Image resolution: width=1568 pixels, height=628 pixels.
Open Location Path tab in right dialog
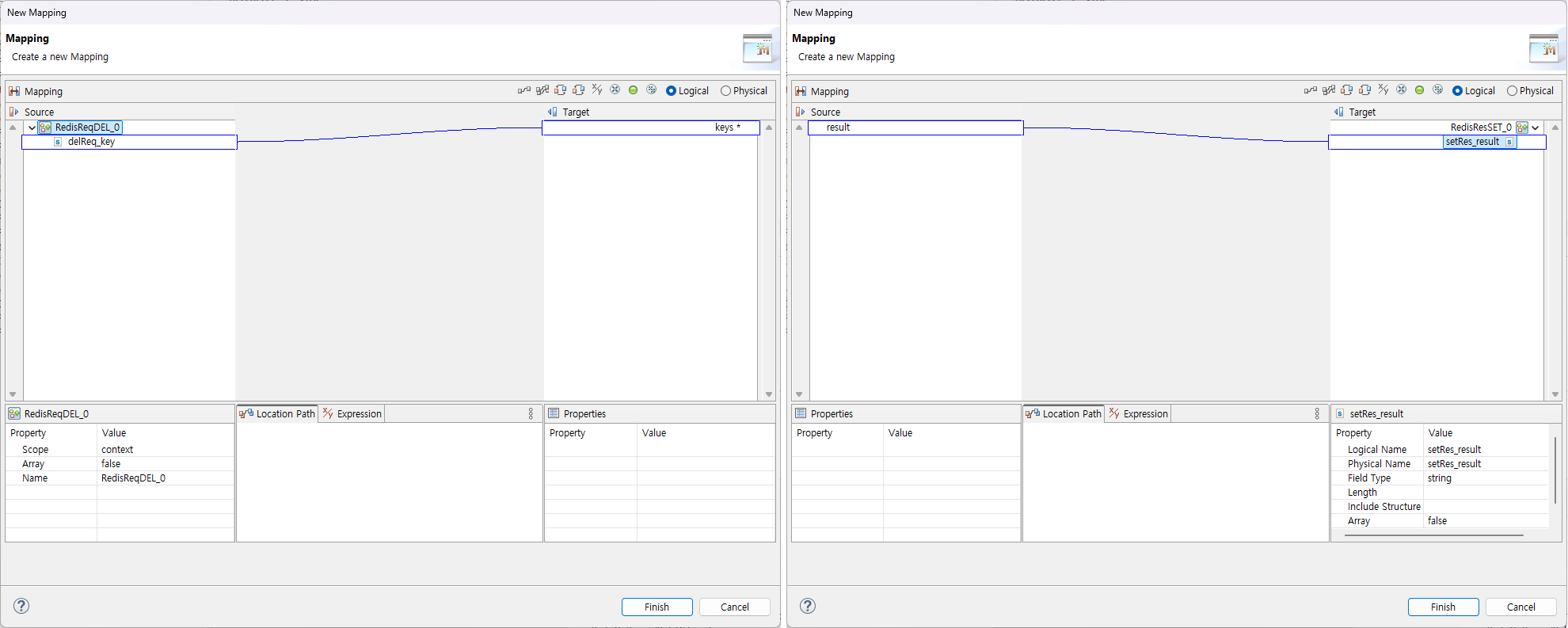point(1064,414)
